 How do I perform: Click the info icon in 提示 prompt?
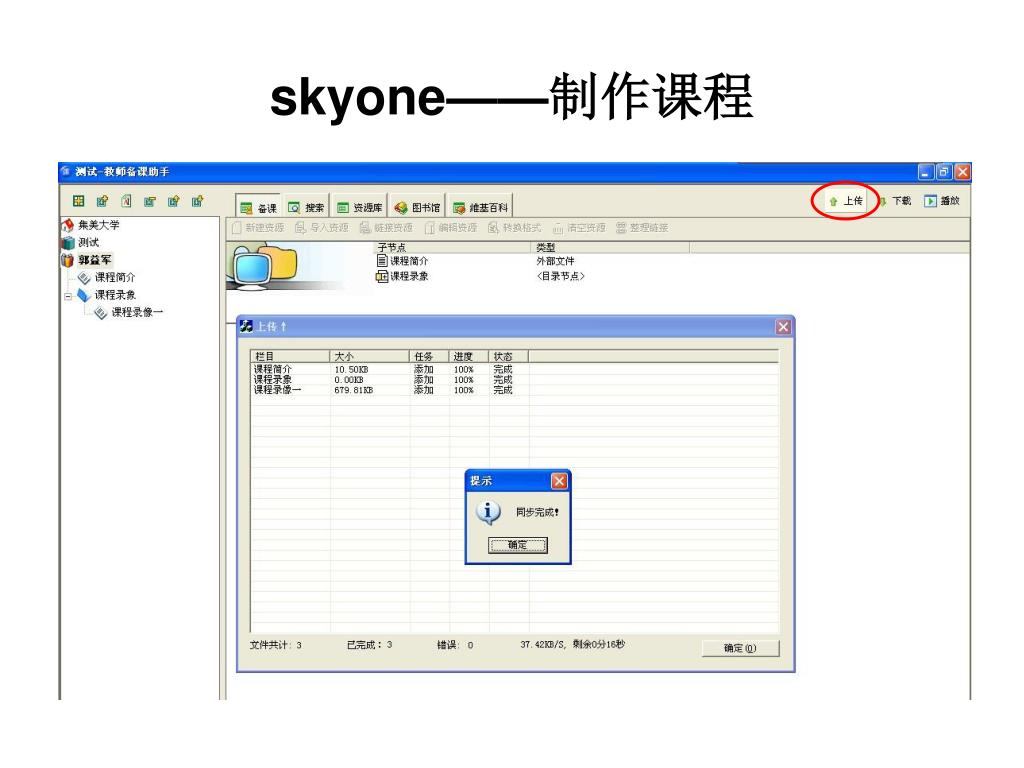point(488,513)
